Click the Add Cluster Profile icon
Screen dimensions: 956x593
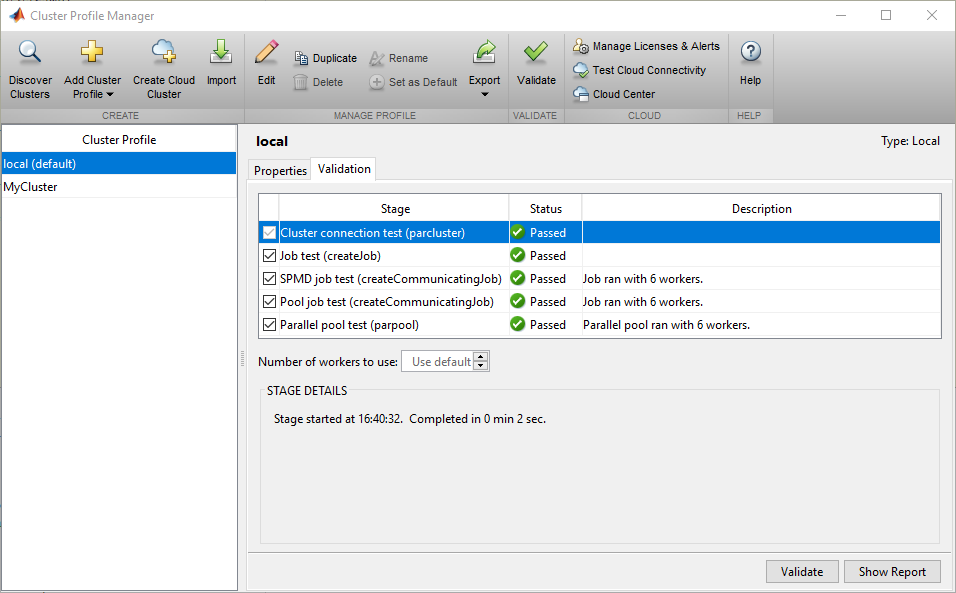(91, 48)
